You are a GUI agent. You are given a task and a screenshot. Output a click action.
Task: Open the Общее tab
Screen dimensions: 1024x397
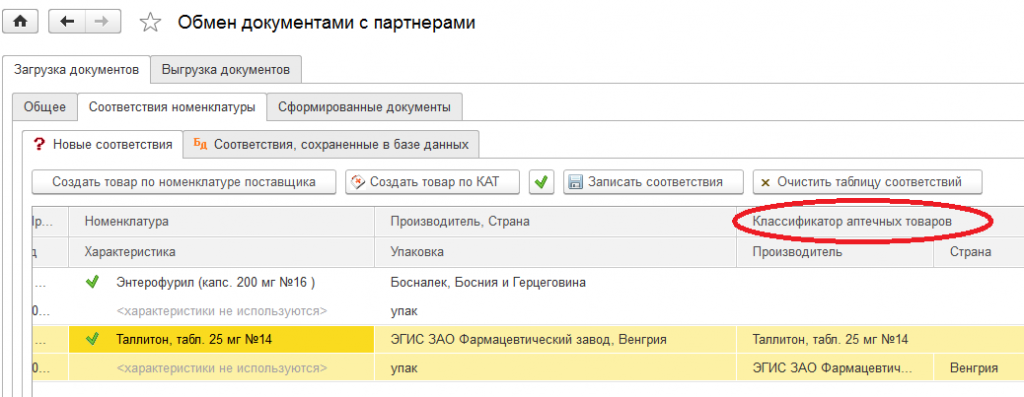coord(45,107)
